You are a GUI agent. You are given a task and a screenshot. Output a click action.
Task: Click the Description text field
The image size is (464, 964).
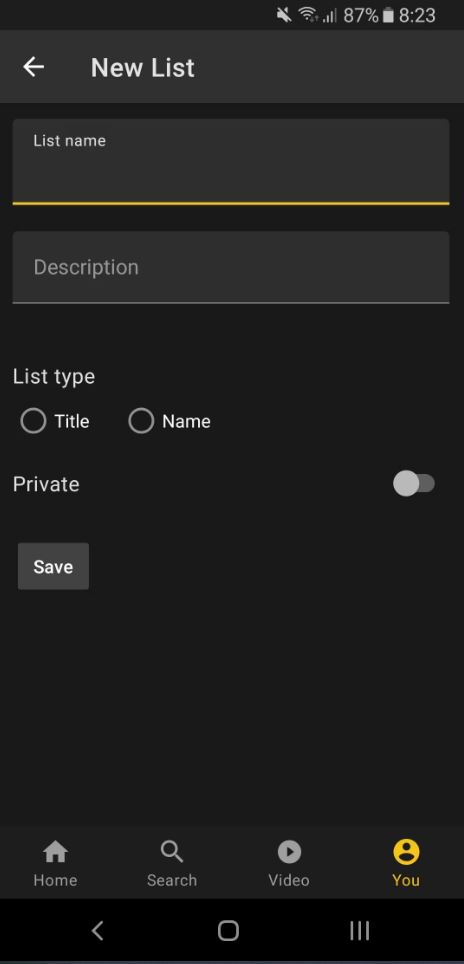pos(230,267)
